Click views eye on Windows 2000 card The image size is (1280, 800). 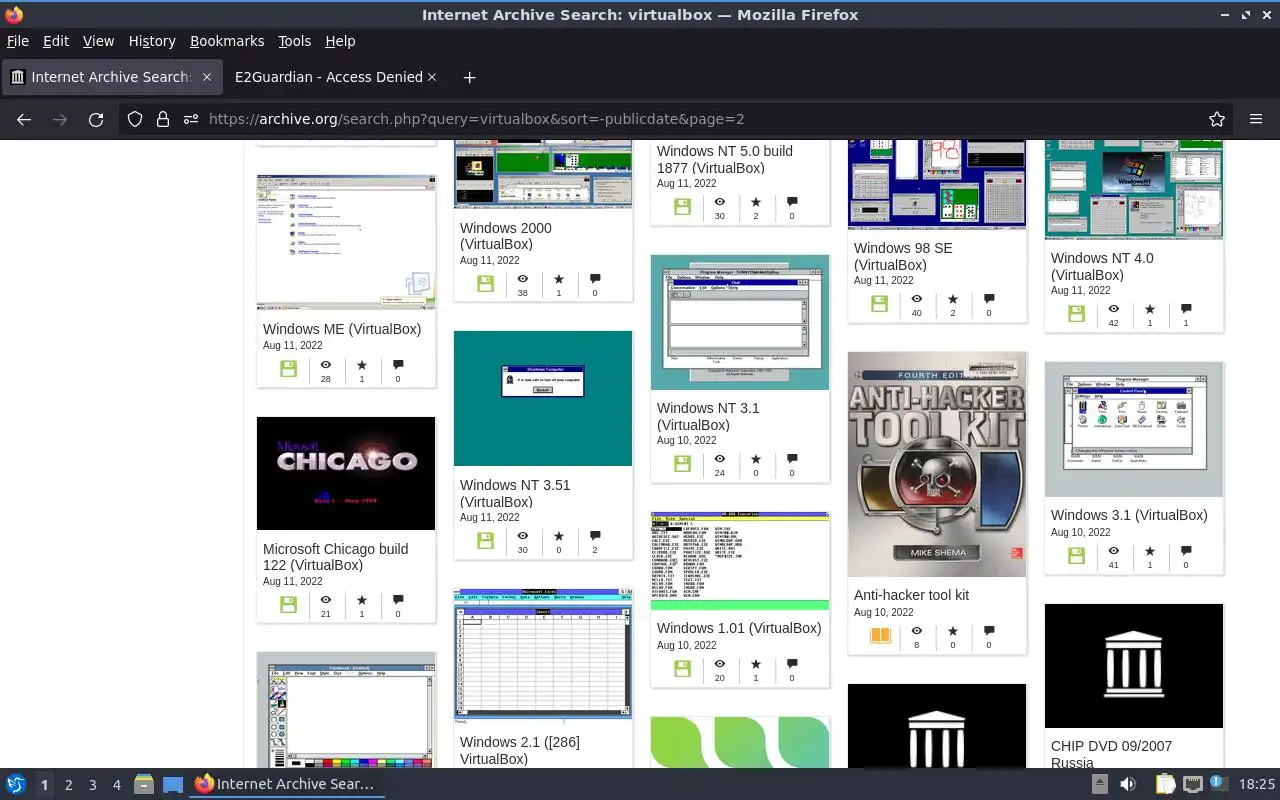pos(522,280)
